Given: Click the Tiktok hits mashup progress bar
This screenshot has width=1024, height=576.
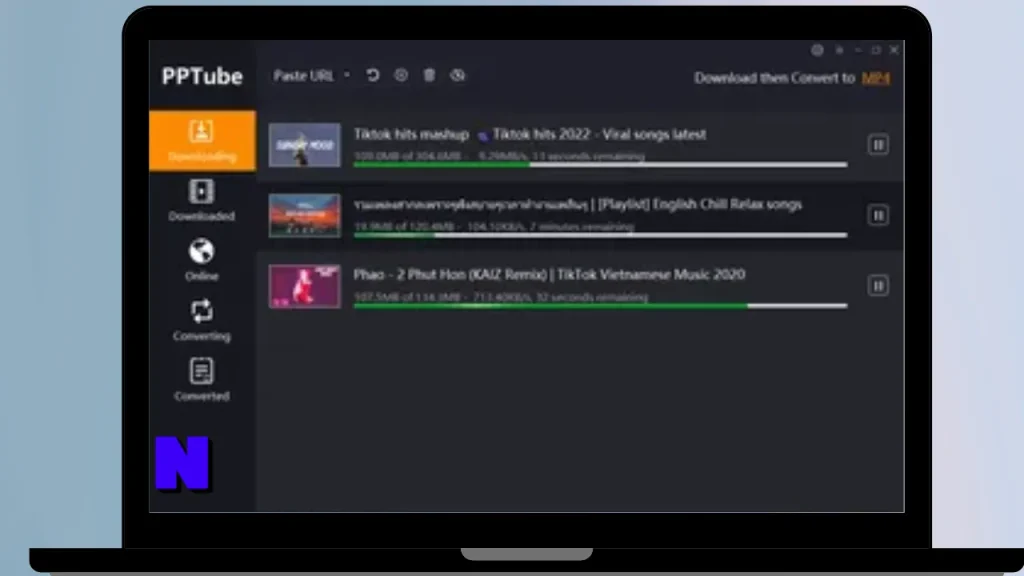Looking at the screenshot, I should click(600, 165).
